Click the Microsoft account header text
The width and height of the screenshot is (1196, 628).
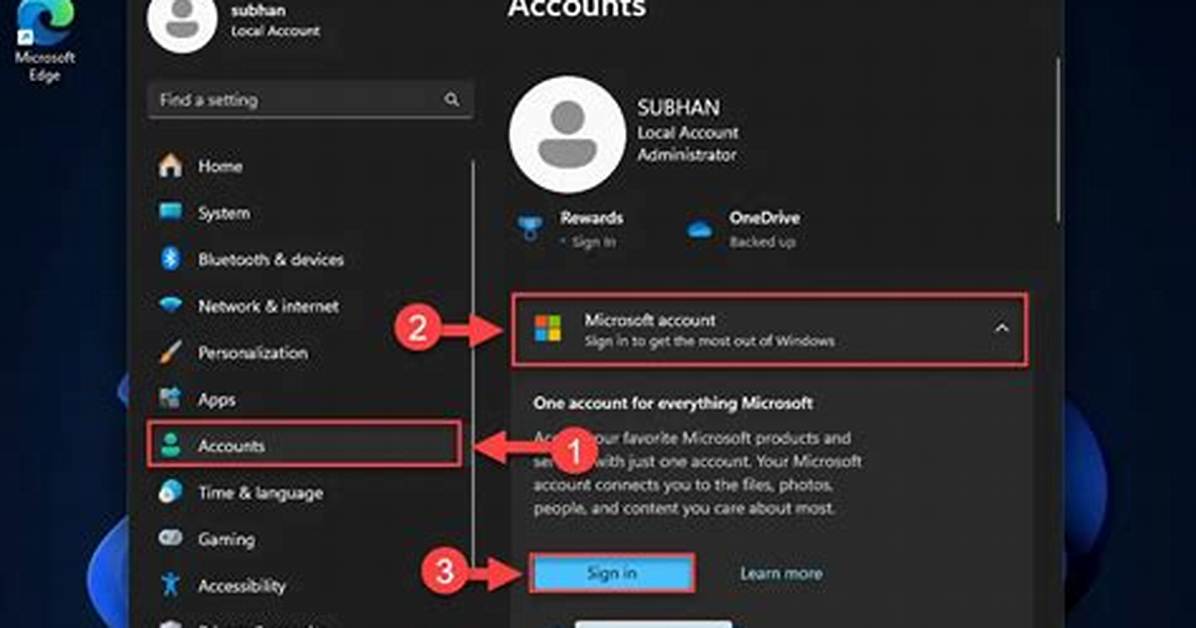[650, 320]
